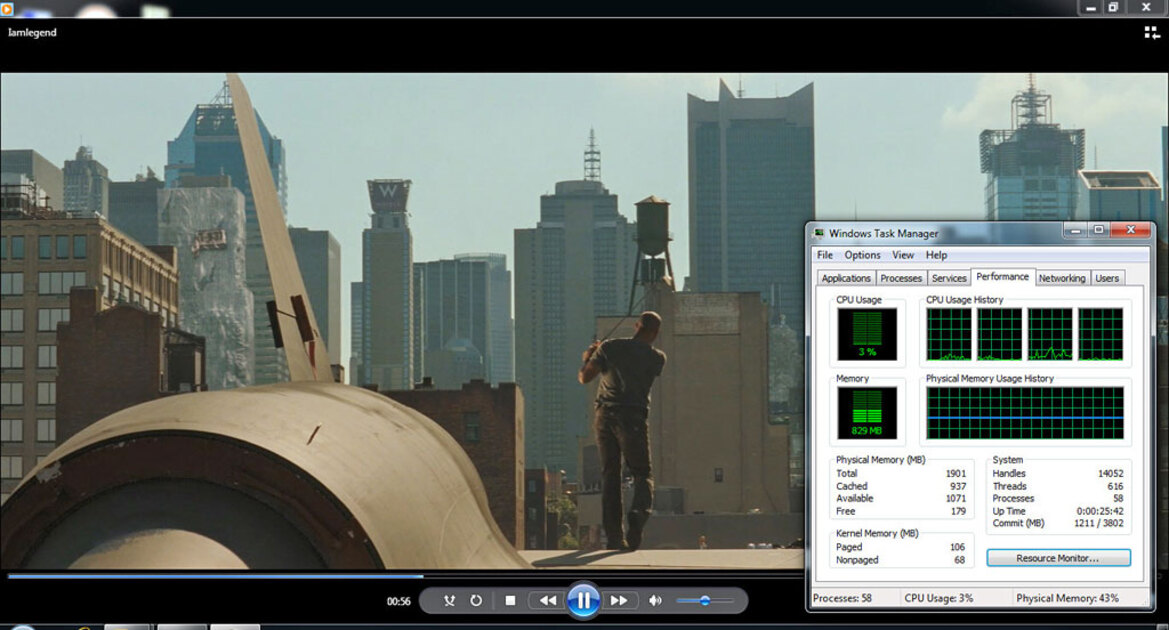Switch to the Processes tab
1169x630 pixels.
(x=901, y=278)
